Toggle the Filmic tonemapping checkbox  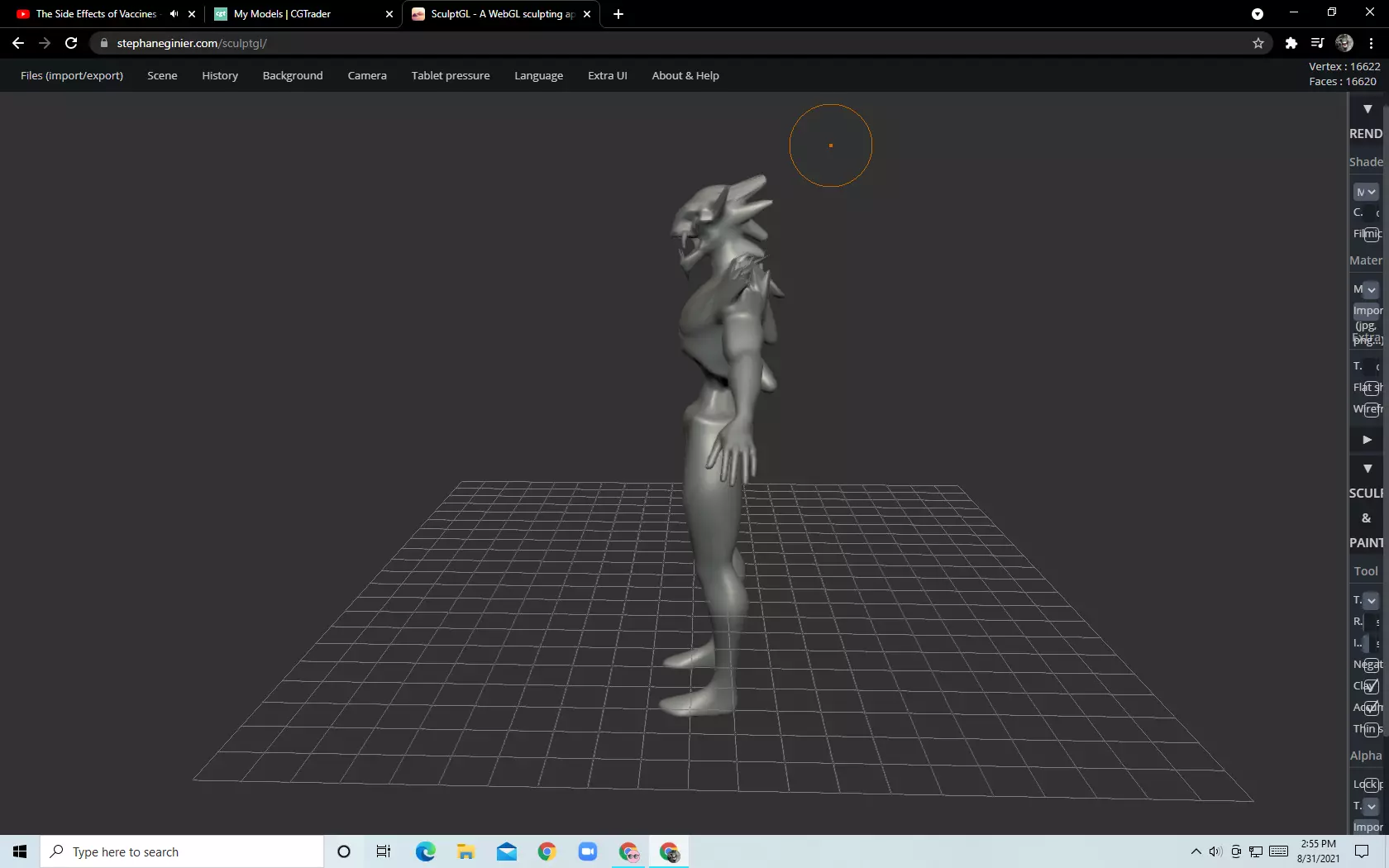[x=1372, y=234]
